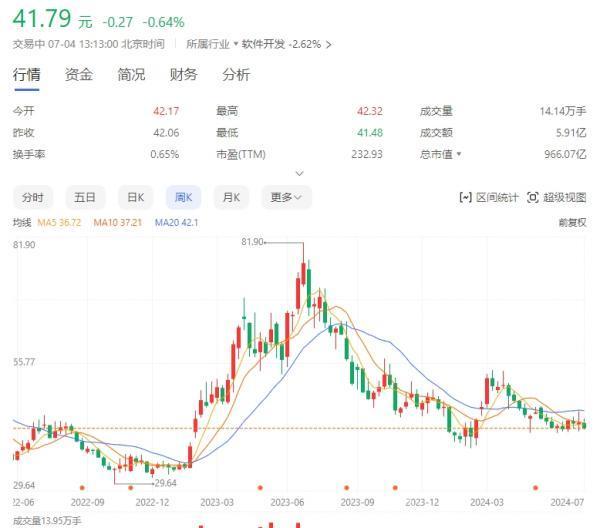Click the MA20 42.1 indicator label
The image size is (600, 528).
coord(176,222)
